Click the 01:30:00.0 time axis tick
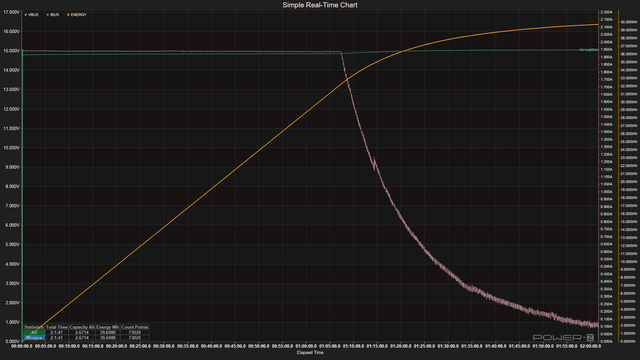 coord(448,346)
